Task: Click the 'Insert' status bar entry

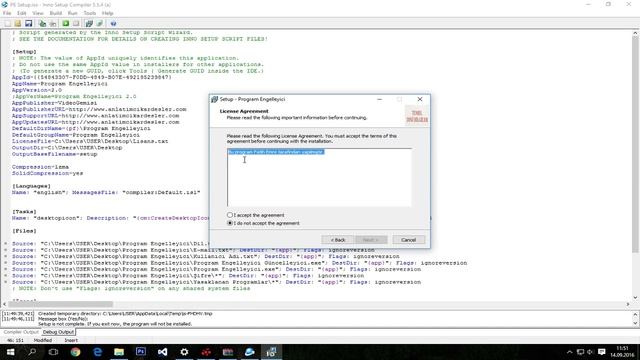Action: (71, 340)
